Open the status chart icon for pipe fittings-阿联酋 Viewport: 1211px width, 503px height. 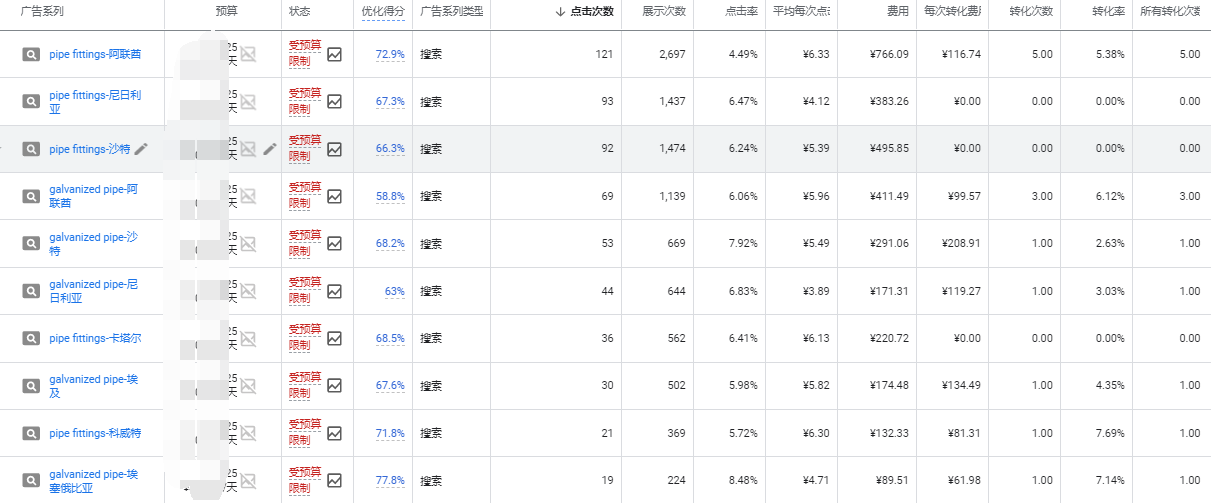pyautogui.click(x=334, y=55)
